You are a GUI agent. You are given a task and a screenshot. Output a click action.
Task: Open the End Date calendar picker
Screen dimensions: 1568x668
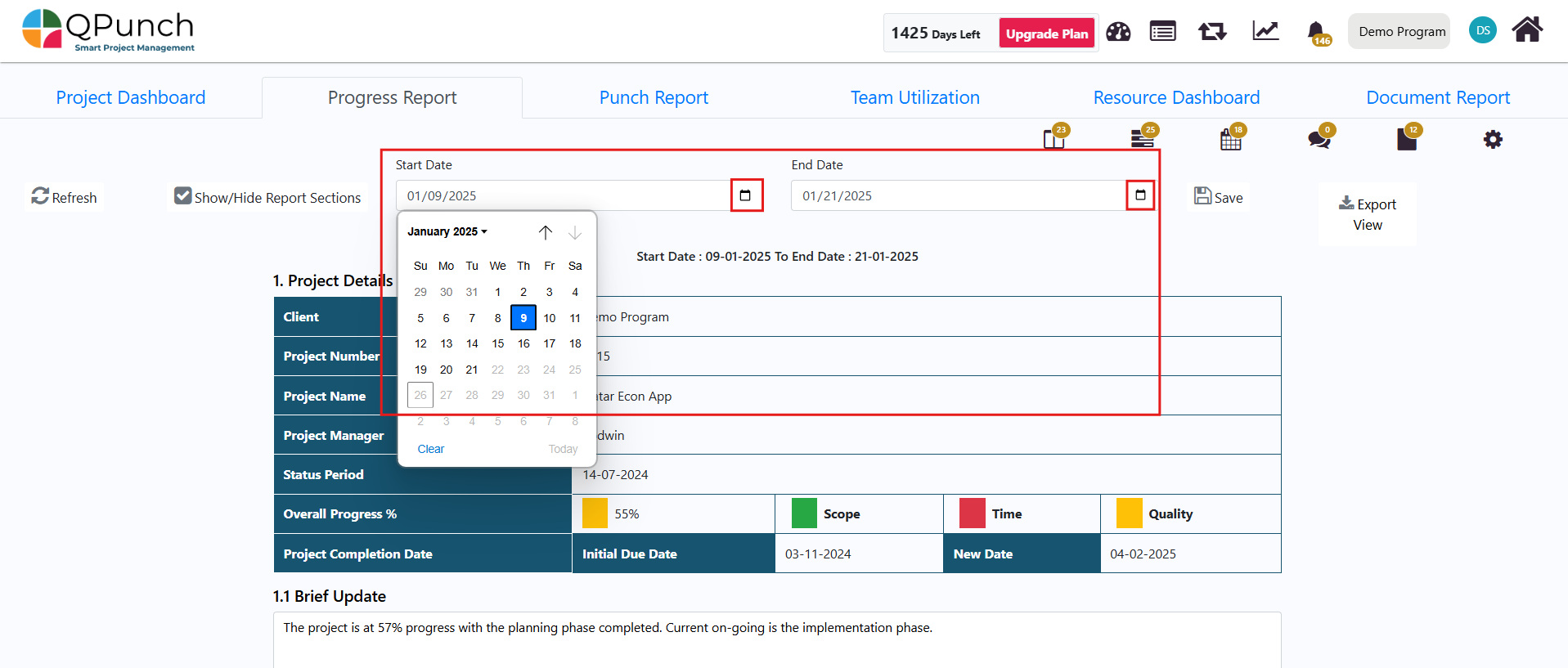click(x=1140, y=195)
